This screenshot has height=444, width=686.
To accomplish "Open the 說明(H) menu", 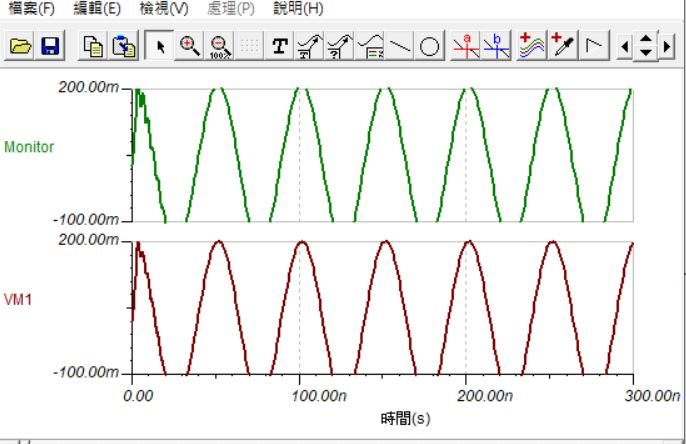I will [x=298, y=8].
